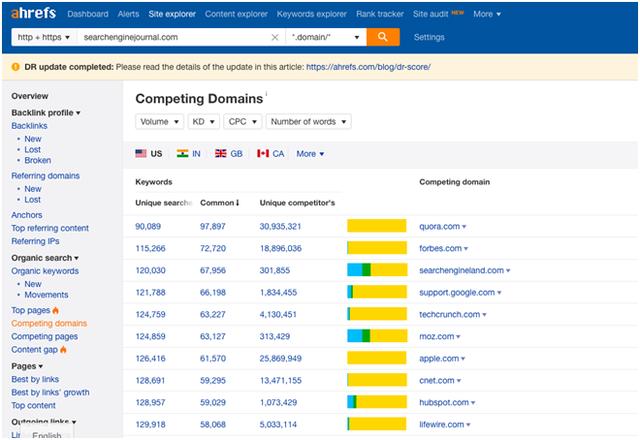Open Referring domains in the sidebar

(x=45, y=176)
